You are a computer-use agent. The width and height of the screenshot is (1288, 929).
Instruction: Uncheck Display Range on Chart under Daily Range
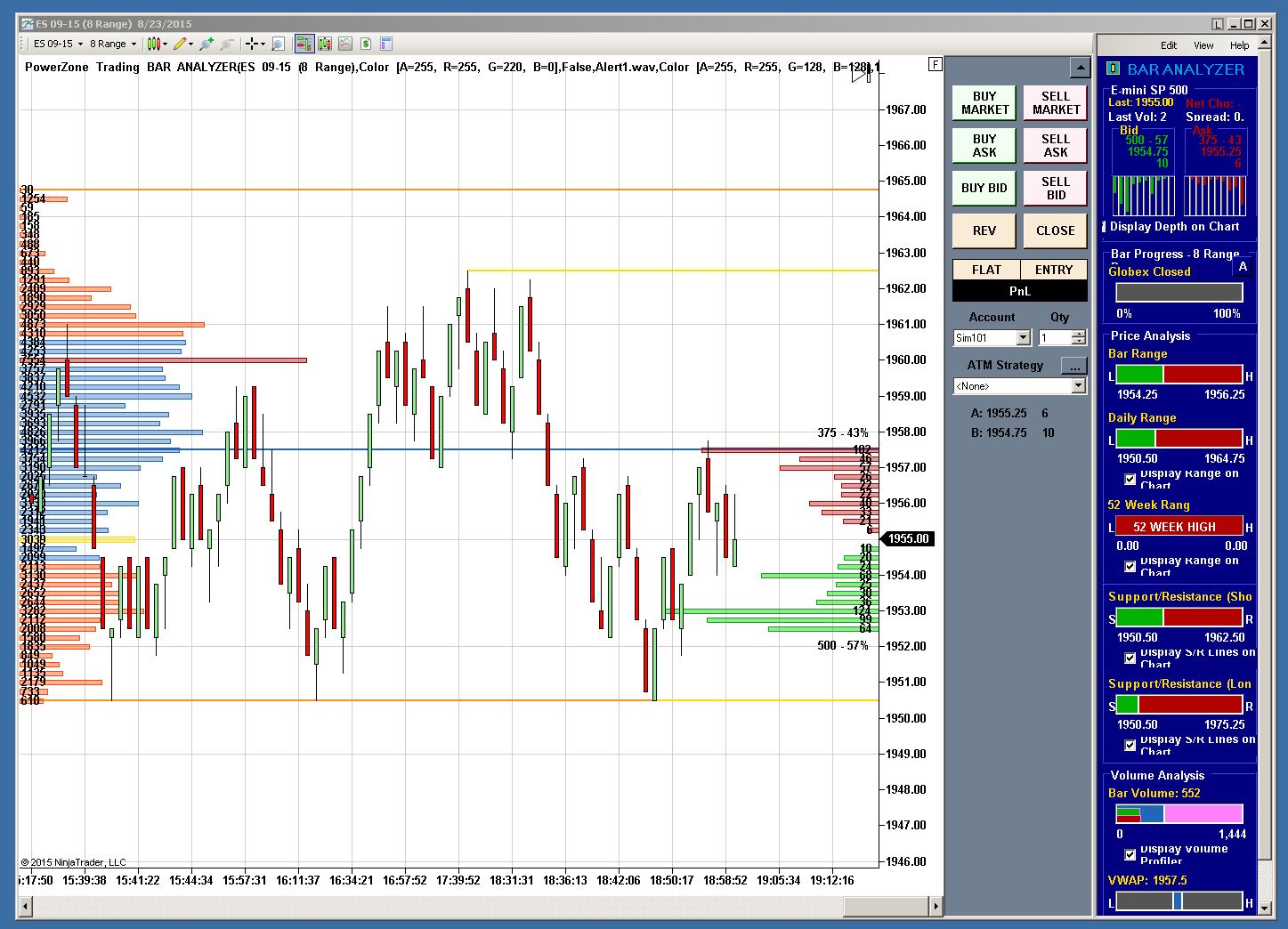pyautogui.click(x=1130, y=479)
